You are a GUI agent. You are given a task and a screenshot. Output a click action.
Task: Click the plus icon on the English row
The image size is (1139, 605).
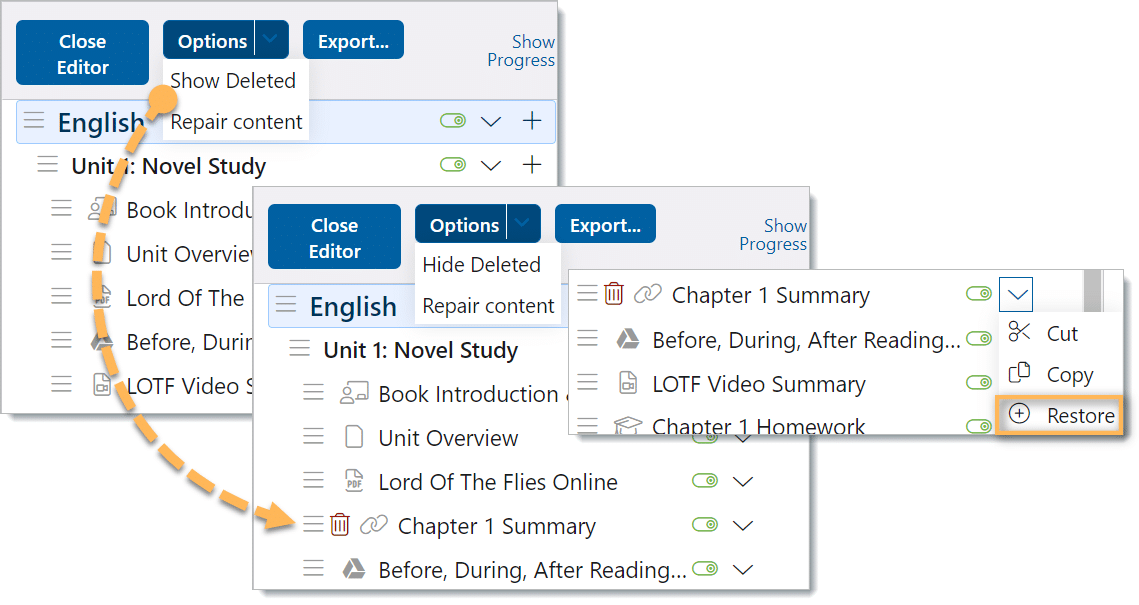pyautogui.click(x=532, y=121)
